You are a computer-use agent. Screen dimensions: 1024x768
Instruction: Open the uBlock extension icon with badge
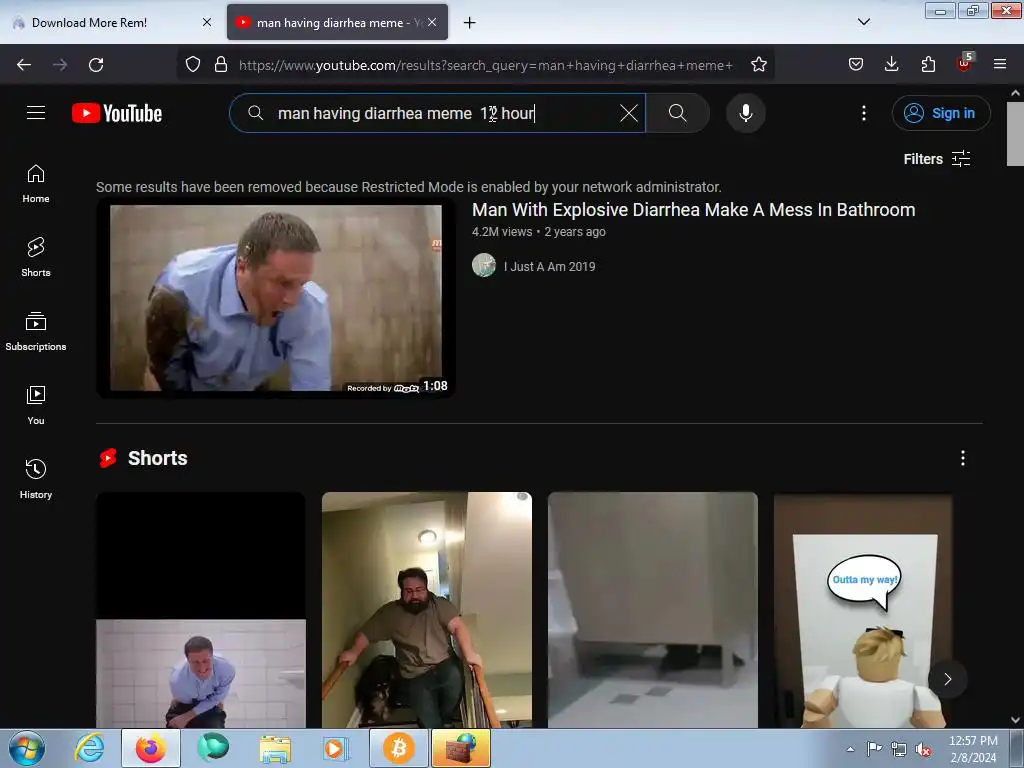click(x=965, y=63)
